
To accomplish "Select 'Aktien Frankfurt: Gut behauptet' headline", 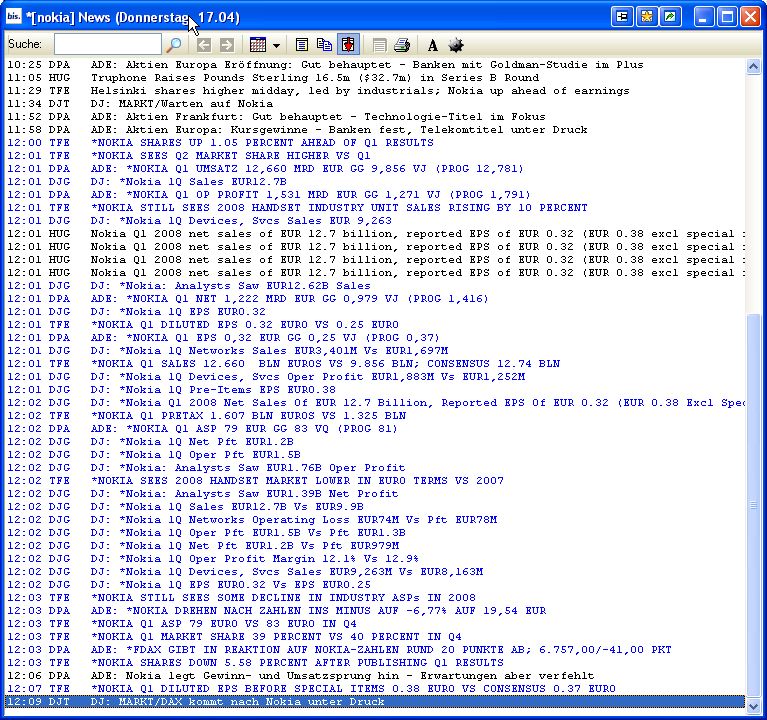I will click(376, 116).
